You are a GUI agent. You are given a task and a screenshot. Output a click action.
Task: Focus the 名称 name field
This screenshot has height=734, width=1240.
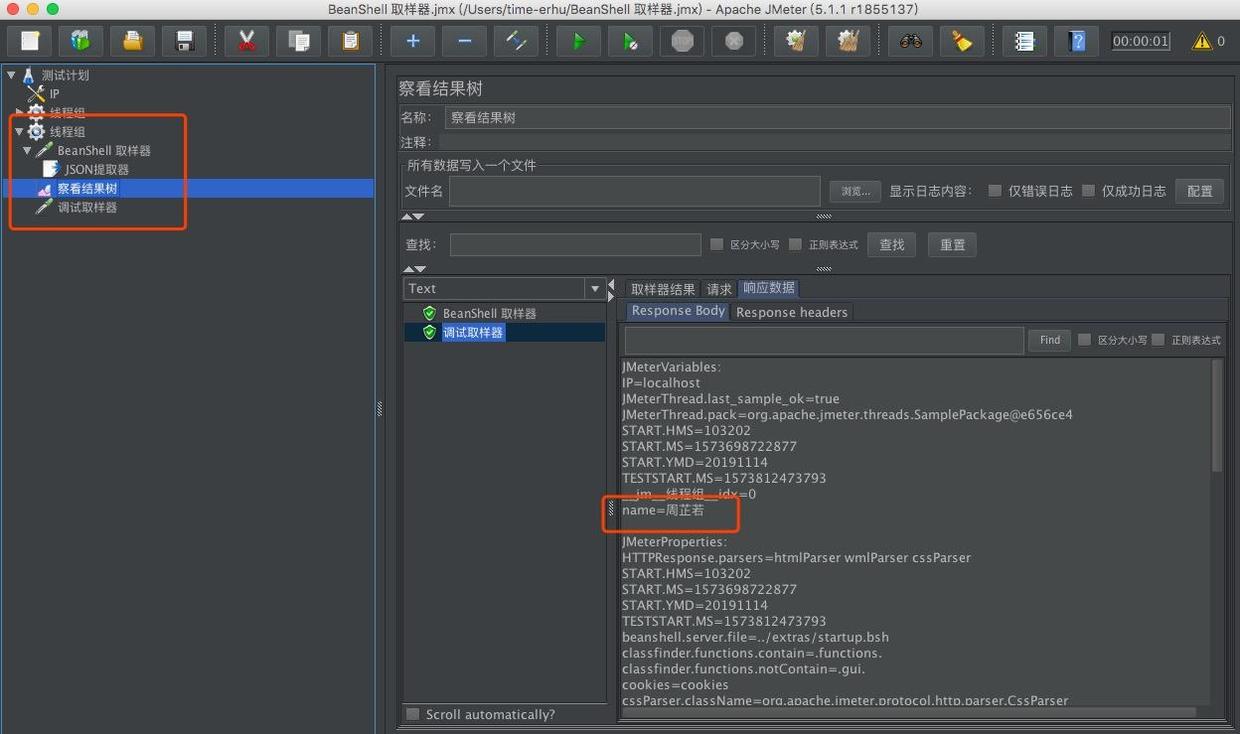point(837,117)
